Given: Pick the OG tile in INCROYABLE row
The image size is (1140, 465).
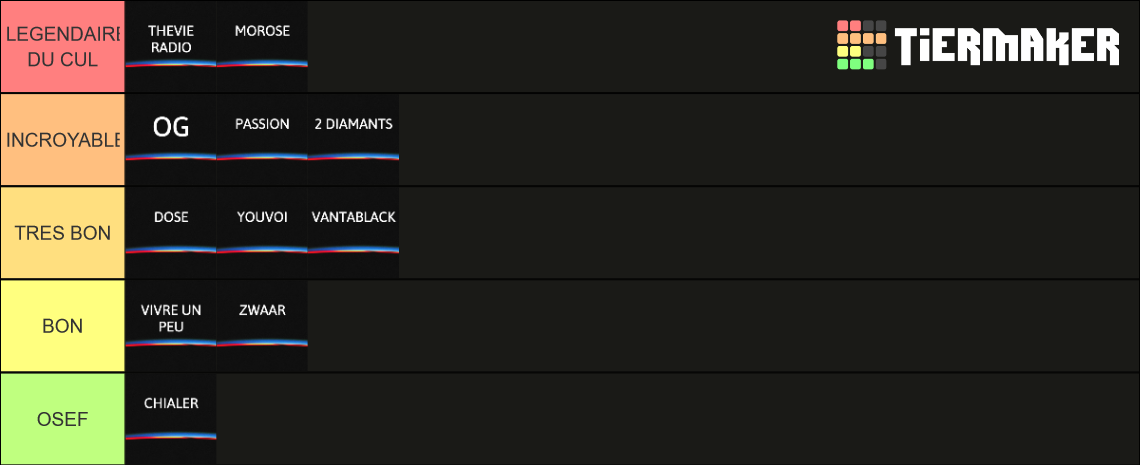Looking at the screenshot, I should point(171,140).
